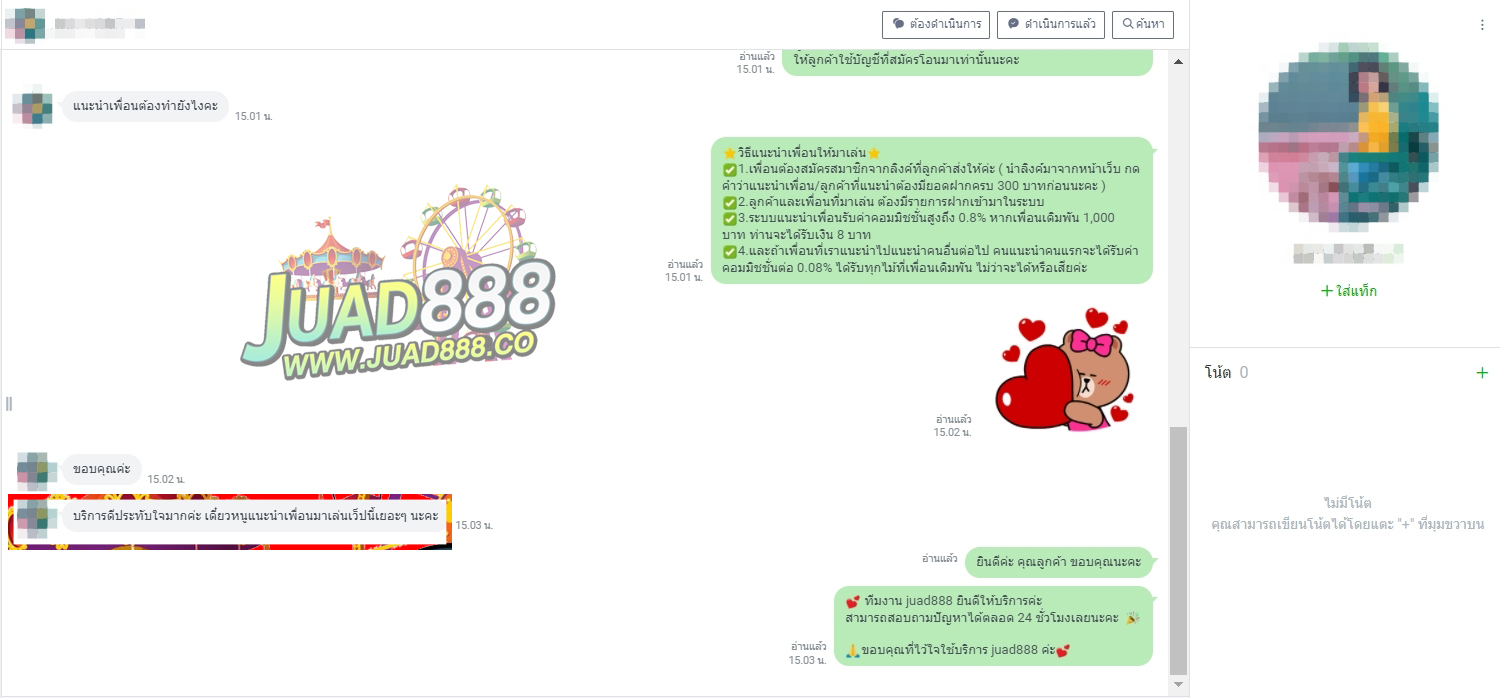Select the ยินดีค่ะ คุณลูกค้า reply bubble

(1058, 562)
